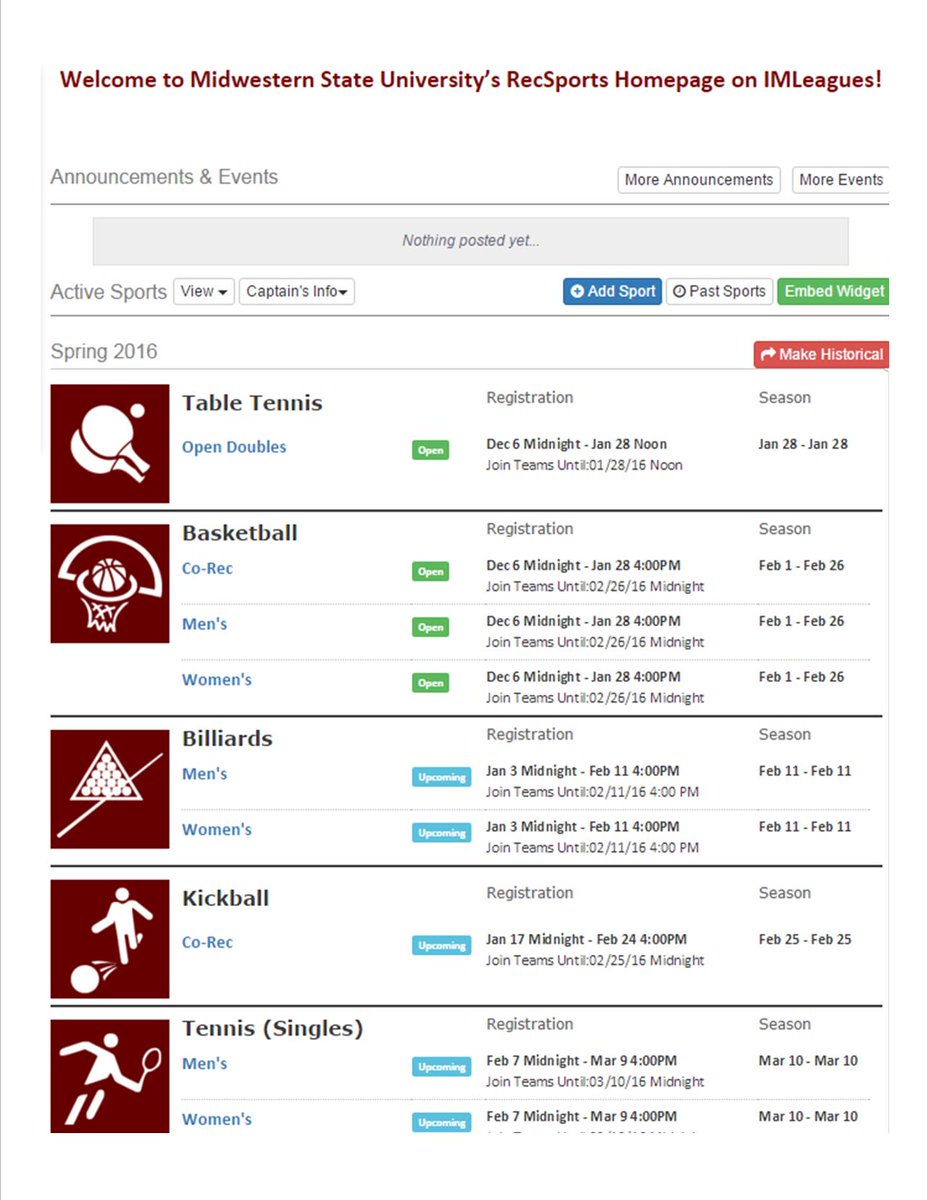
Task: Open Table Tennis Open Doubles league
Action: (x=234, y=447)
